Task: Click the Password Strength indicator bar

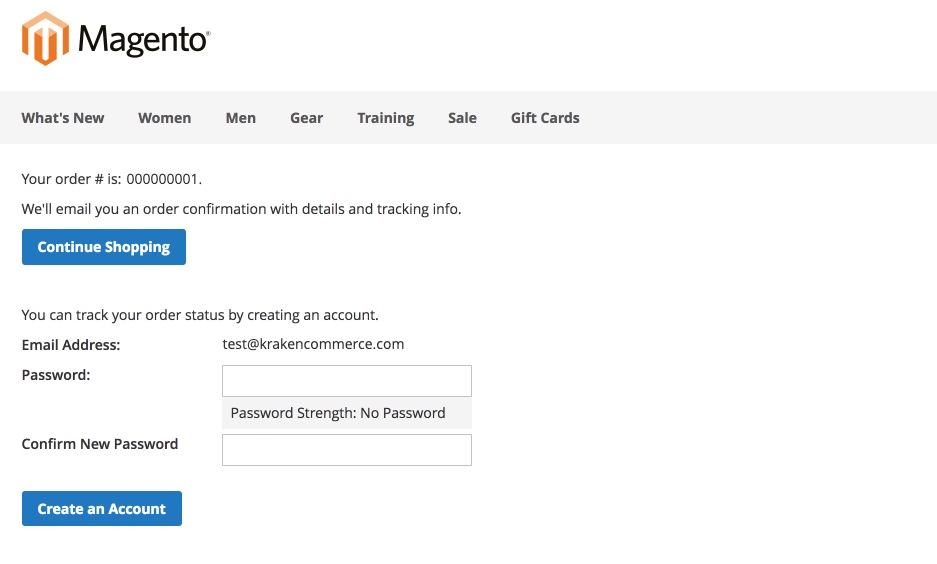Action: [x=347, y=413]
